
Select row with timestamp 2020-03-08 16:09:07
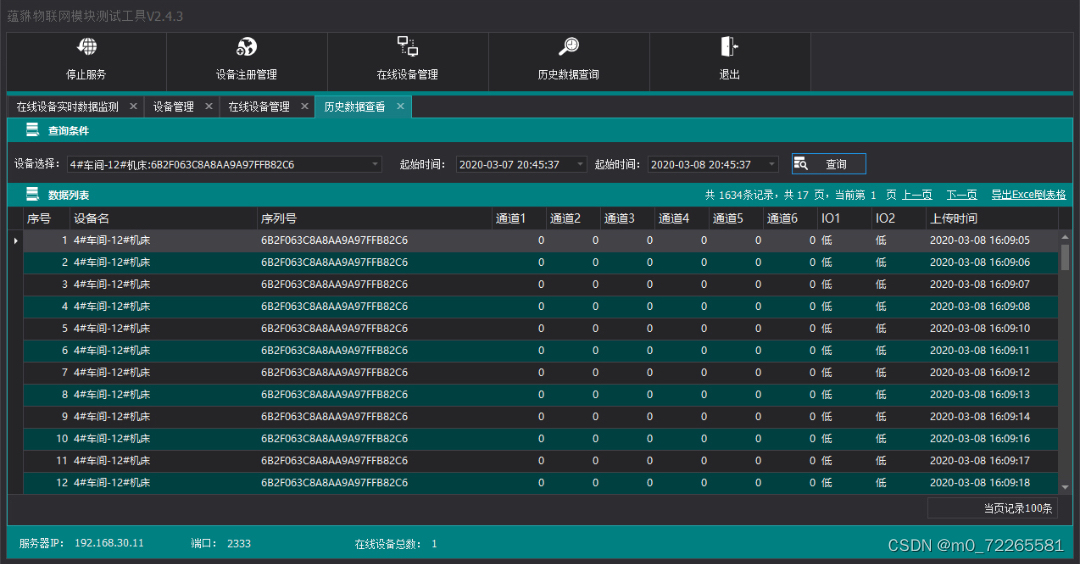[541, 284]
